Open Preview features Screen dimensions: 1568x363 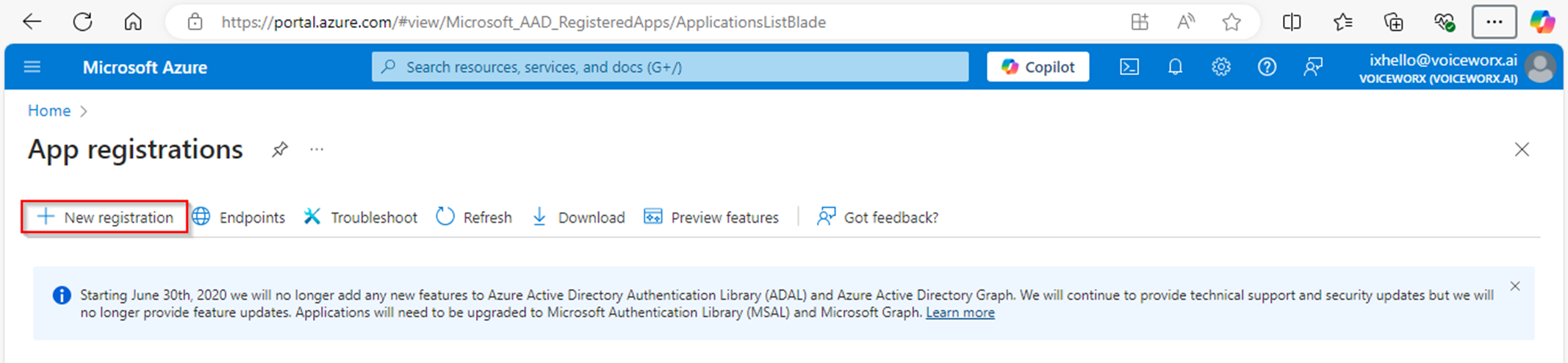pos(711,218)
